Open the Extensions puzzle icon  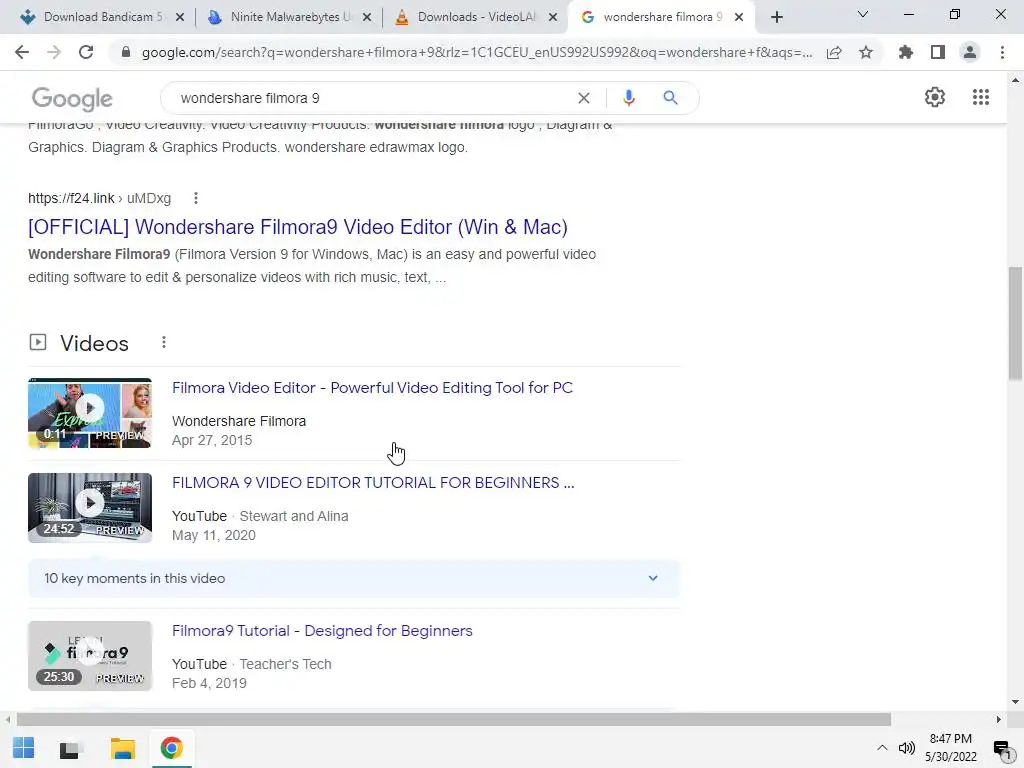tap(906, 52)
